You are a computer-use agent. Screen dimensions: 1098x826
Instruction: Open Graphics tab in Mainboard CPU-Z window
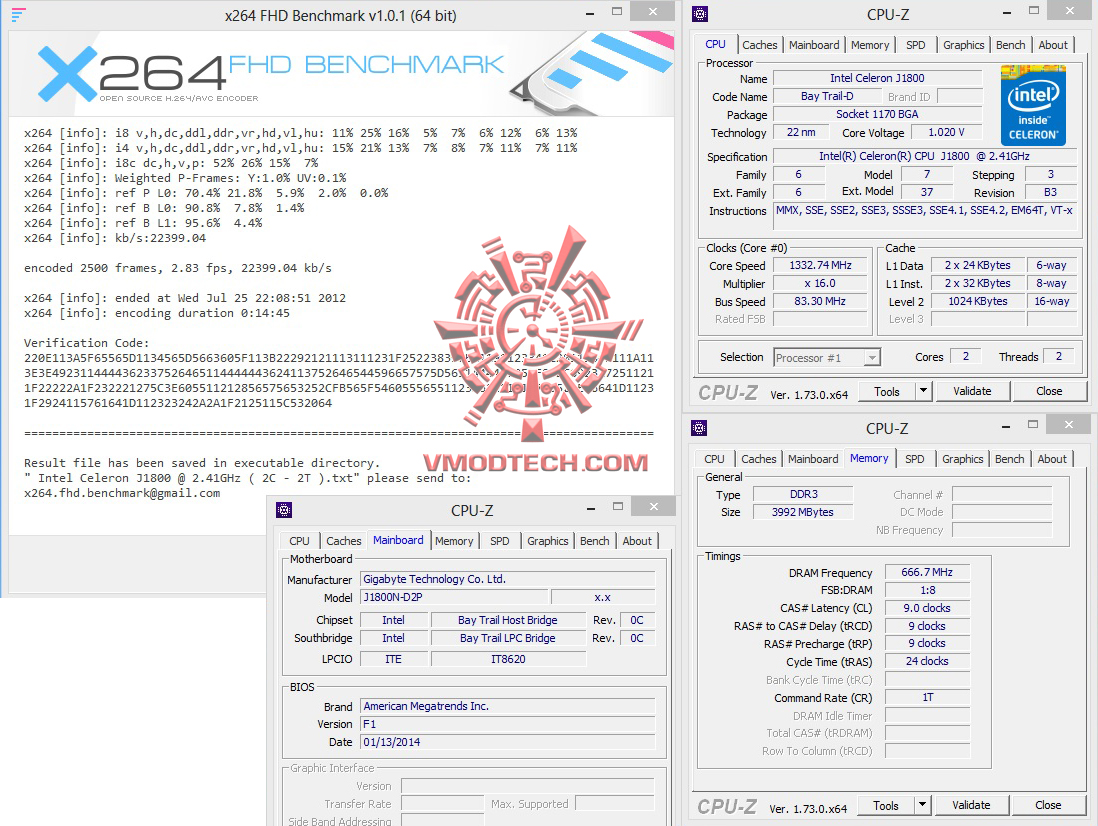click(548, 541)
